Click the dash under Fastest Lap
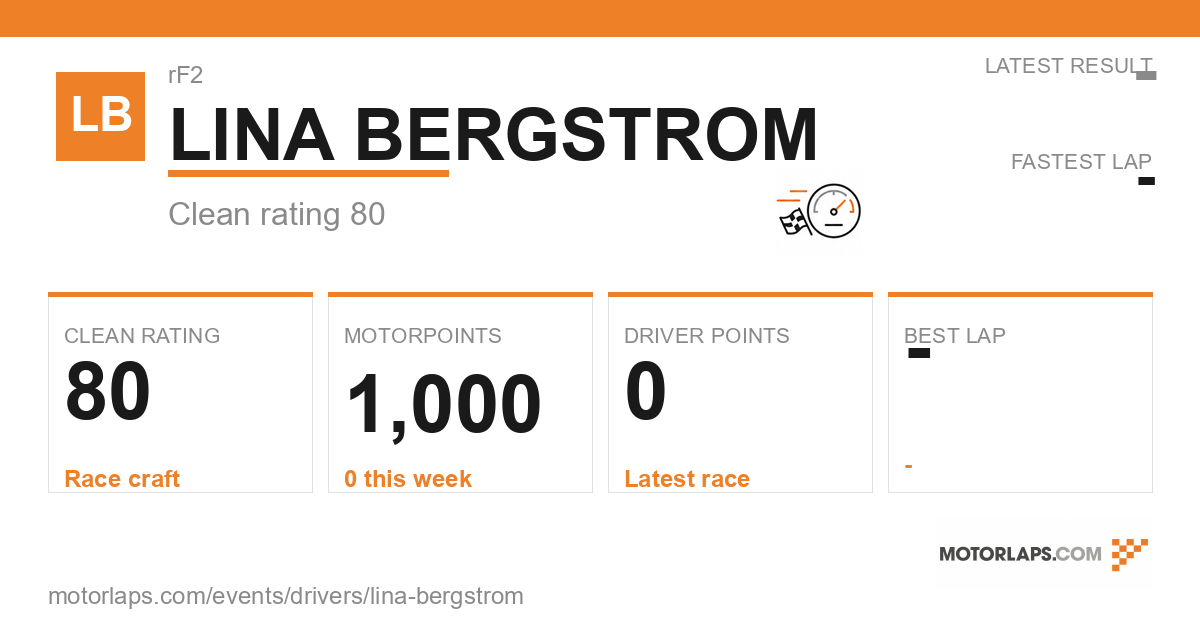 (1147, 181)
